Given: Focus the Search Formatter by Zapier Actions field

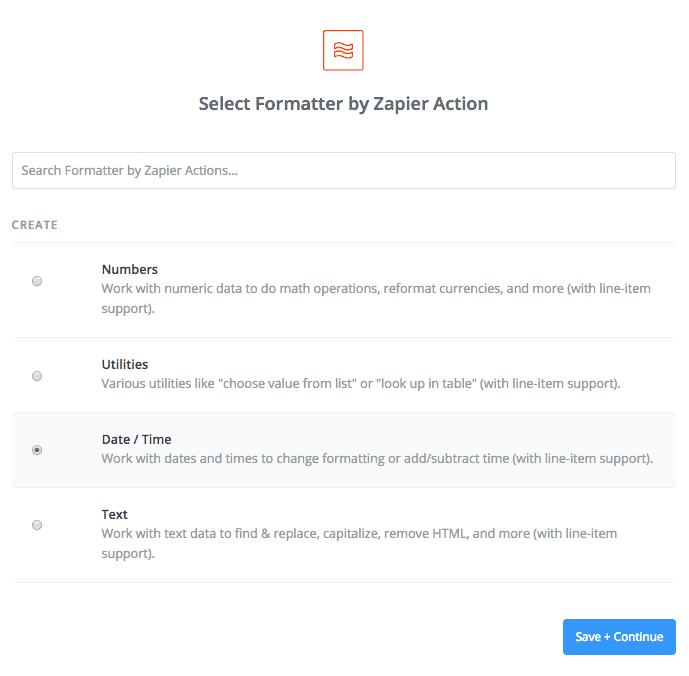Looking at the screenshot, I should click(343, 170).
